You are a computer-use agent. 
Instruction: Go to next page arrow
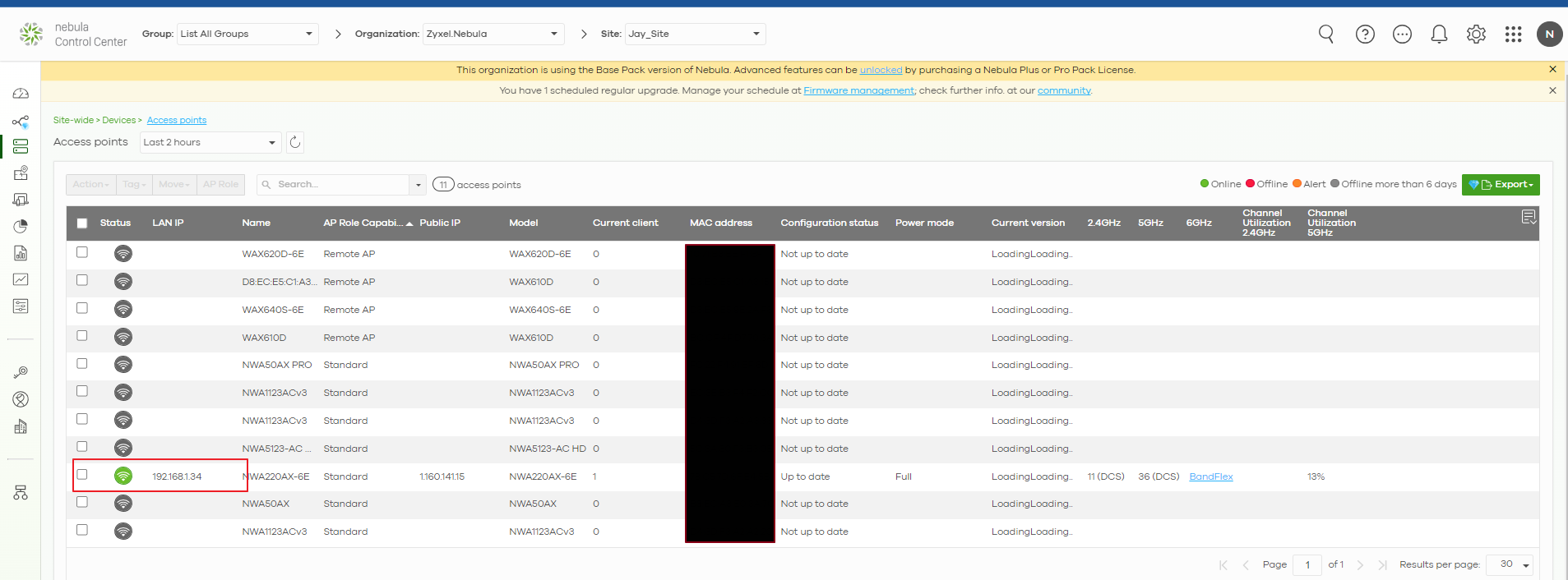1360,564
